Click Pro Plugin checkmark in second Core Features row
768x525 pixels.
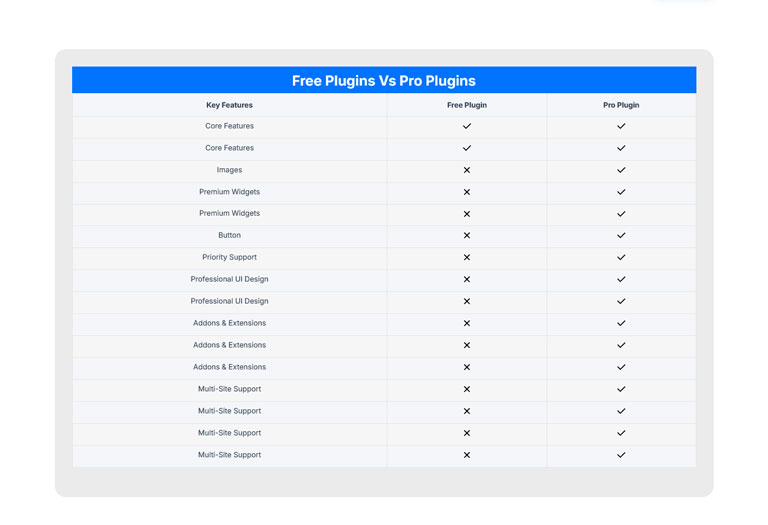tap(621, 148)
